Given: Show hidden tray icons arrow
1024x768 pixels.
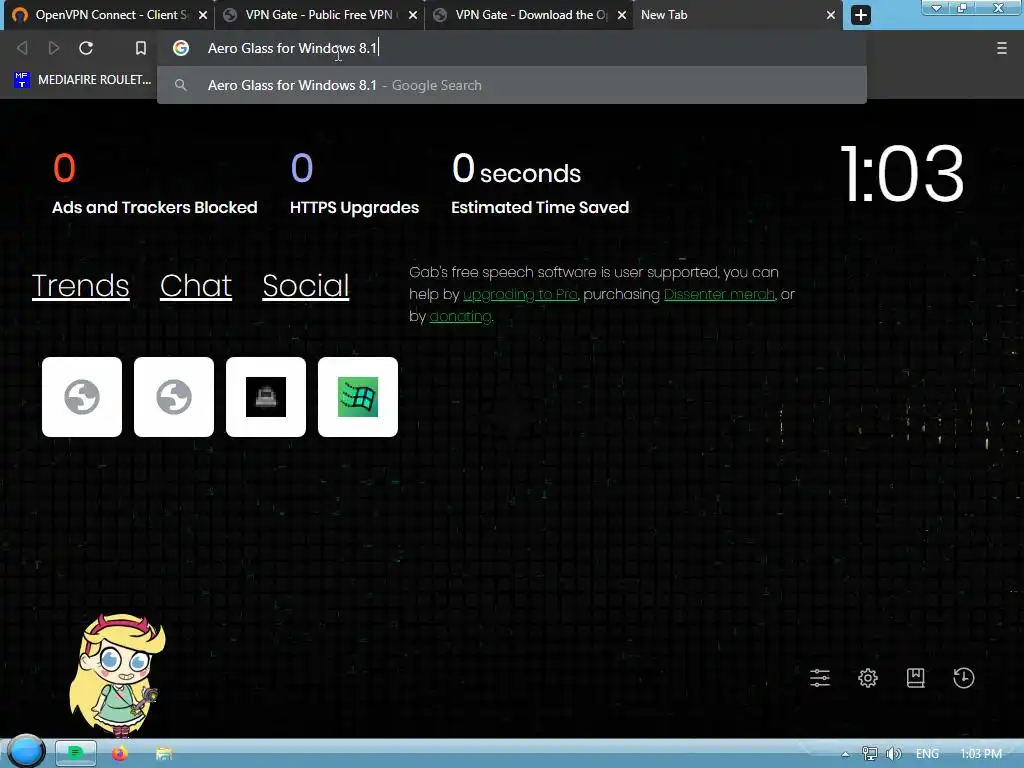Looking at the screenshot, I should click(x=845, y=754).
